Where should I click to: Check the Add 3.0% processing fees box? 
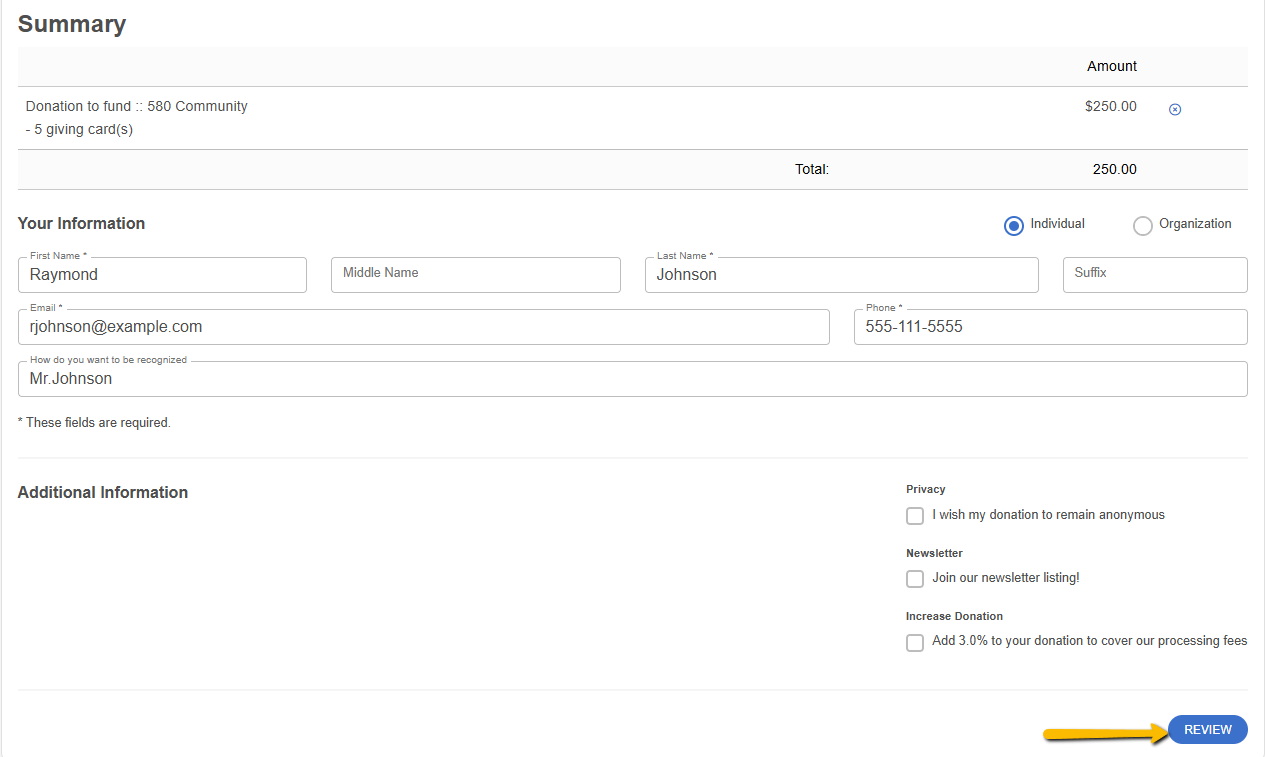tap(915, 643)
